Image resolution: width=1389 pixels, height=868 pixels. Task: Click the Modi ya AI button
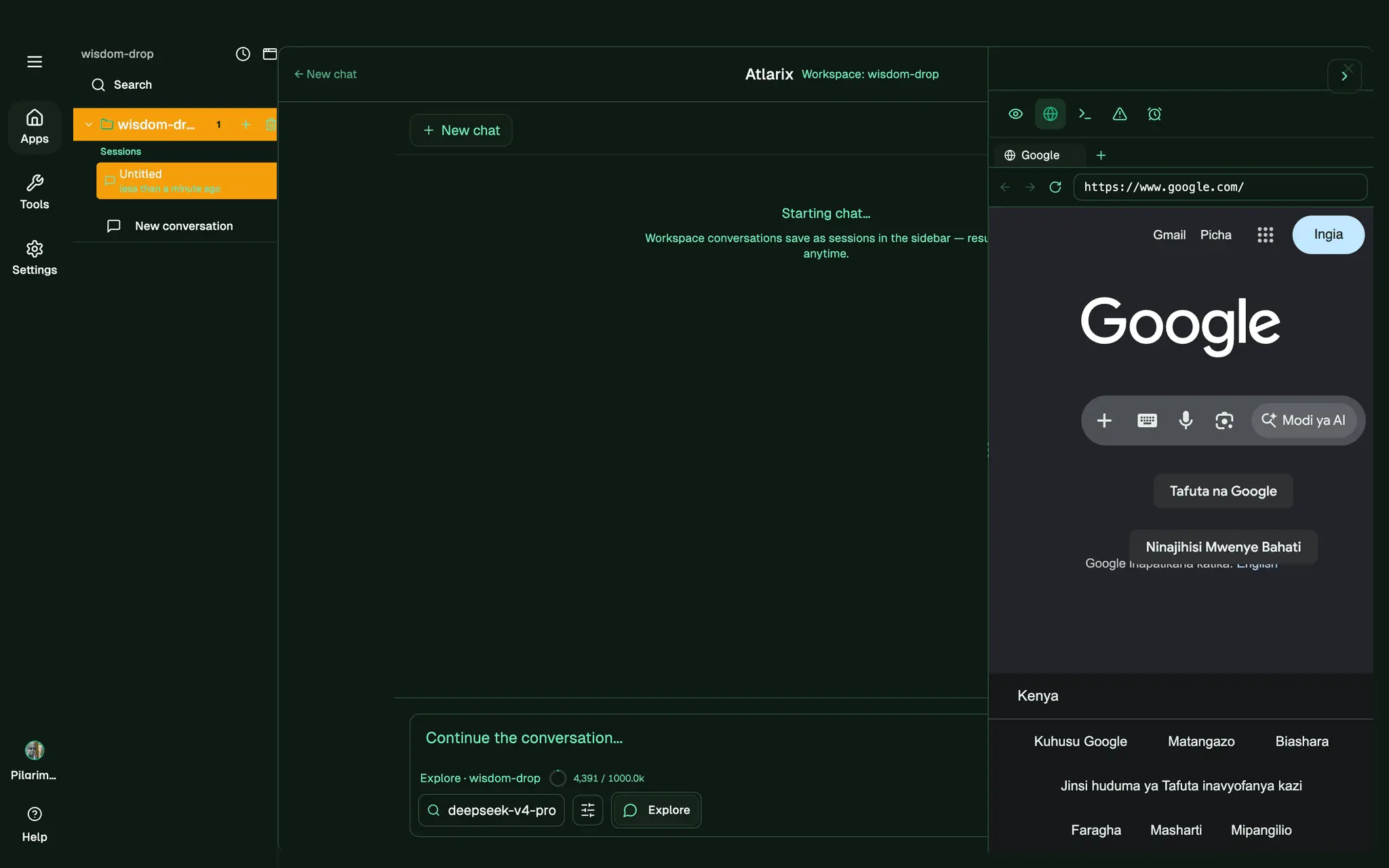(x=1304, y=420)
